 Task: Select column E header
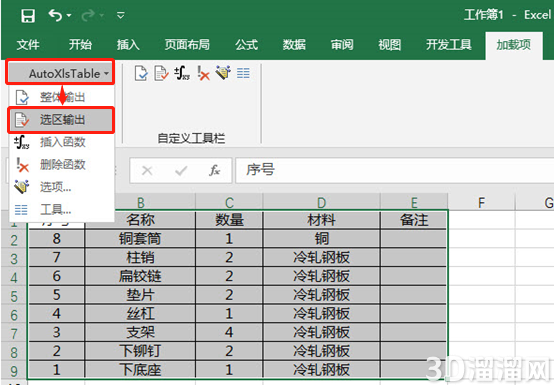click(414, 202)
